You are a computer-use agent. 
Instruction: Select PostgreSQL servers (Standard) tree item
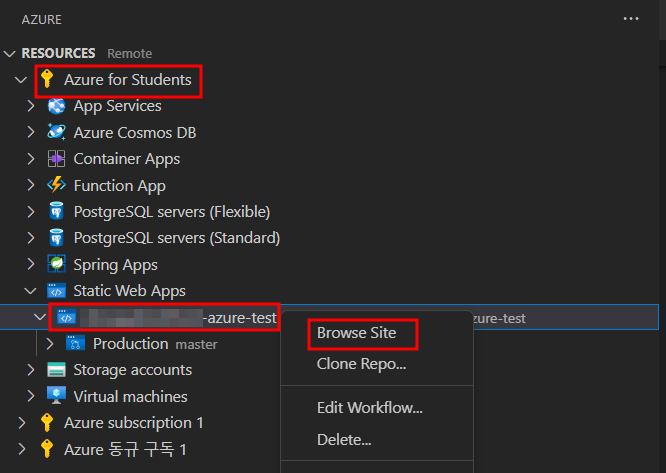(x=176, y=238)
